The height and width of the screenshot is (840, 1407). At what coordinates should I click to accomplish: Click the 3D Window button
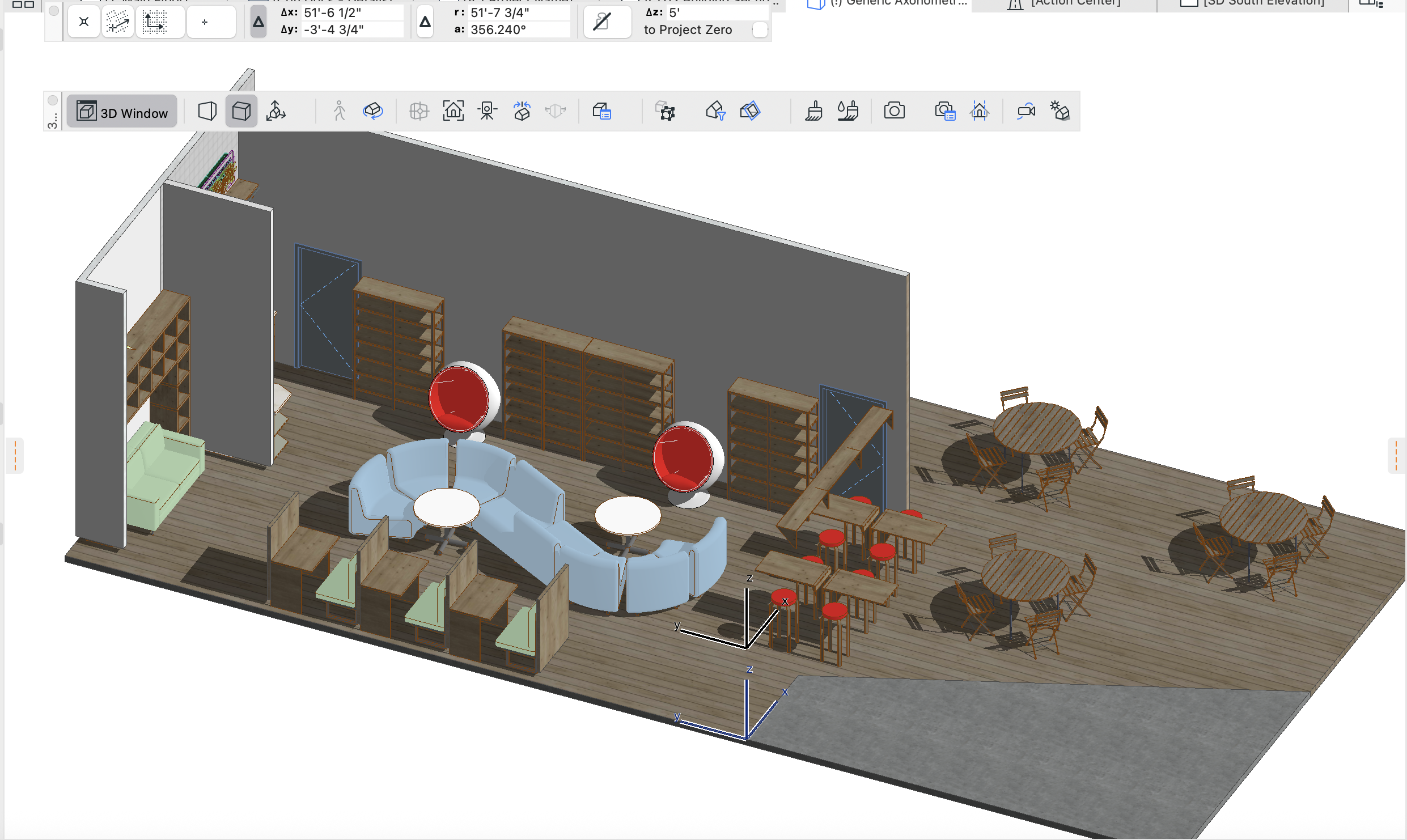pyautogui.click(x=122, y=111)
